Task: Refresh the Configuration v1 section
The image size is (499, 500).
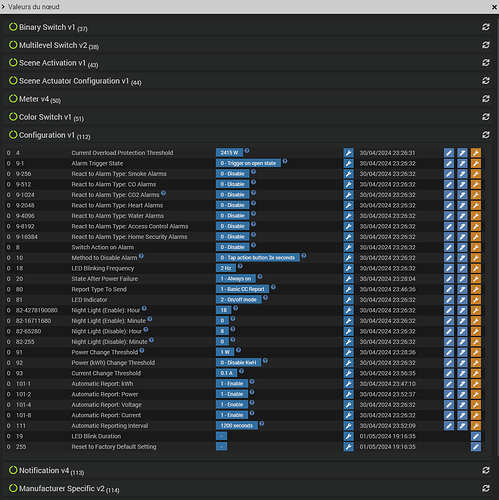Action: tap(486, 135)
